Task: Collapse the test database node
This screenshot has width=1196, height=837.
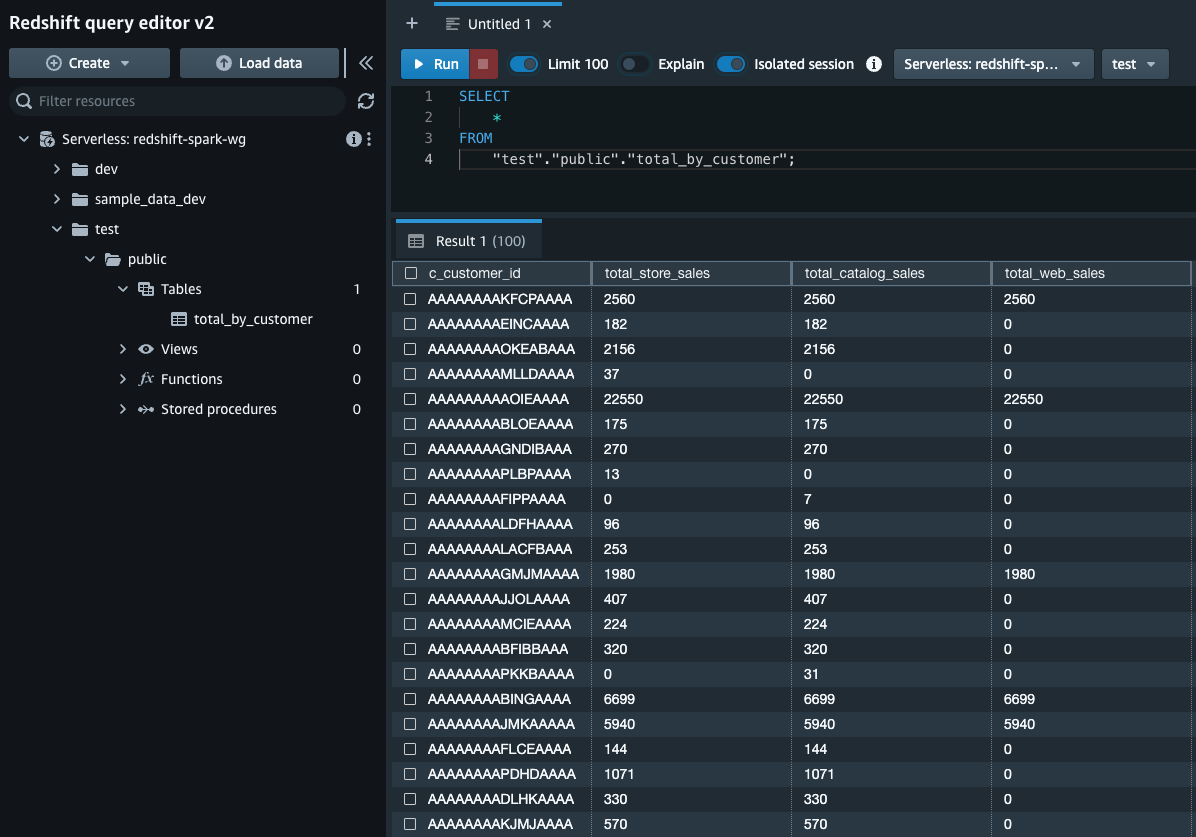Action: tap(56, 229)
